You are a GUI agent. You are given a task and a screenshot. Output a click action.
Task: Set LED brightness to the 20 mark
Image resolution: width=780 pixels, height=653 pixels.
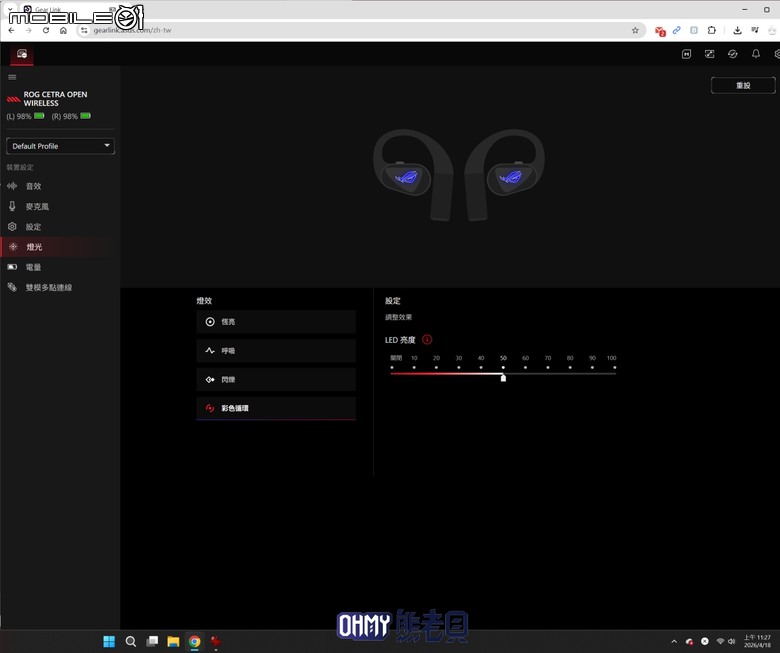point(436,368)
